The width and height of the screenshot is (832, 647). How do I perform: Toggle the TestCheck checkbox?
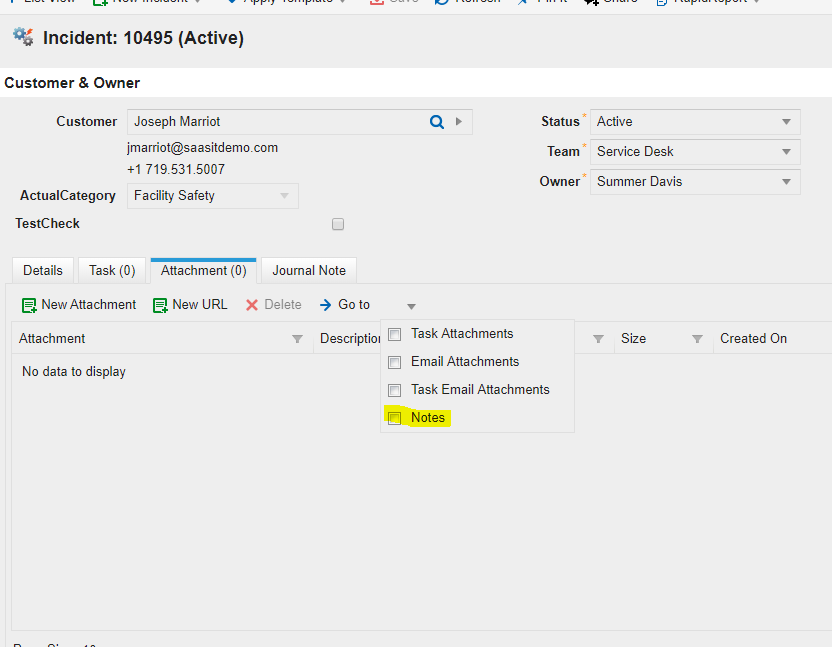click(337, 224)
